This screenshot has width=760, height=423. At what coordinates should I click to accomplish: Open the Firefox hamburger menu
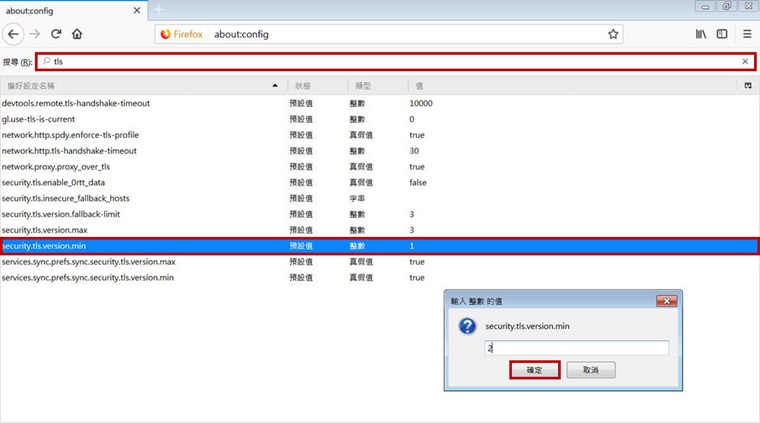(x=747, y=34)
